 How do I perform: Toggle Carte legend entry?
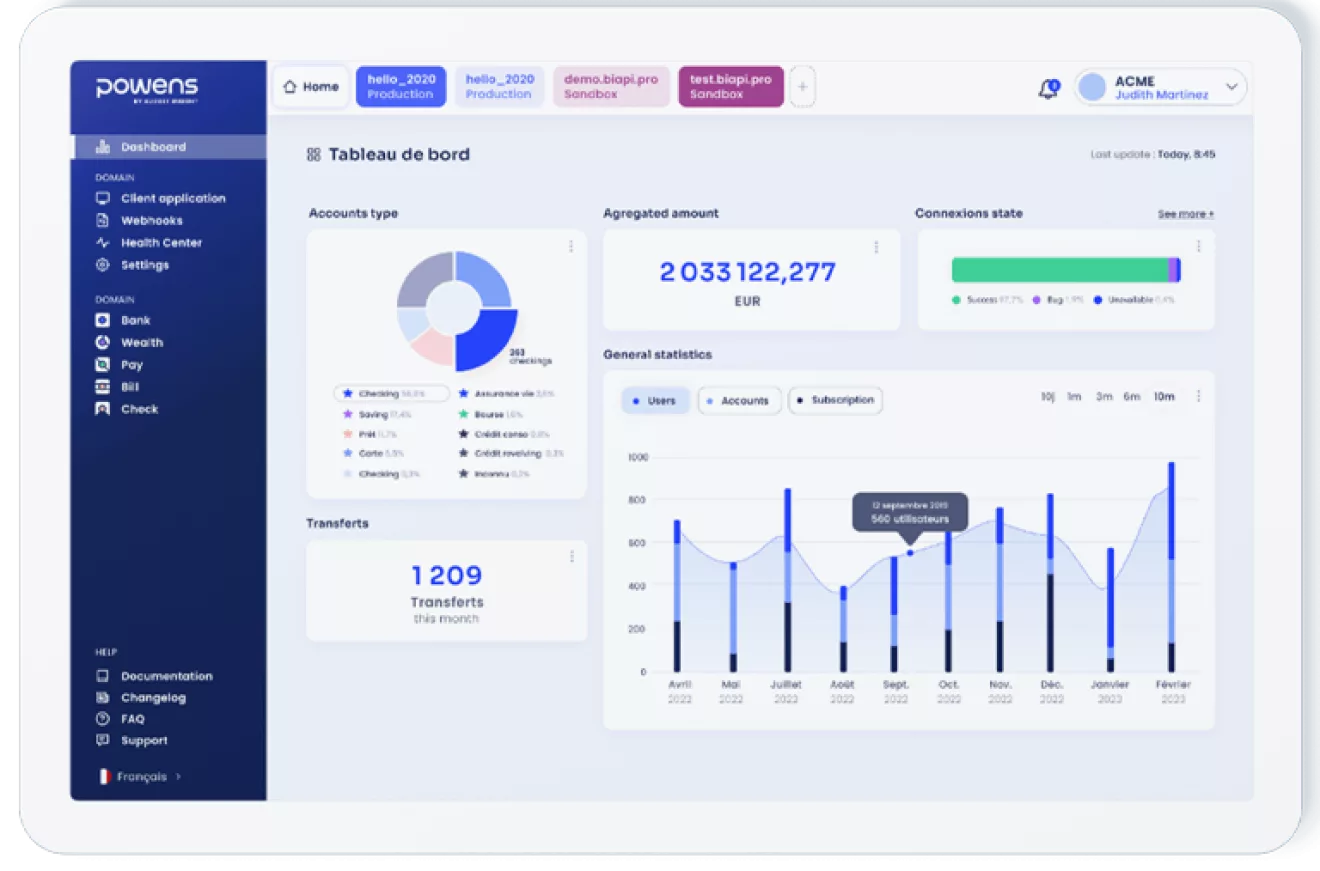[373, 454]
